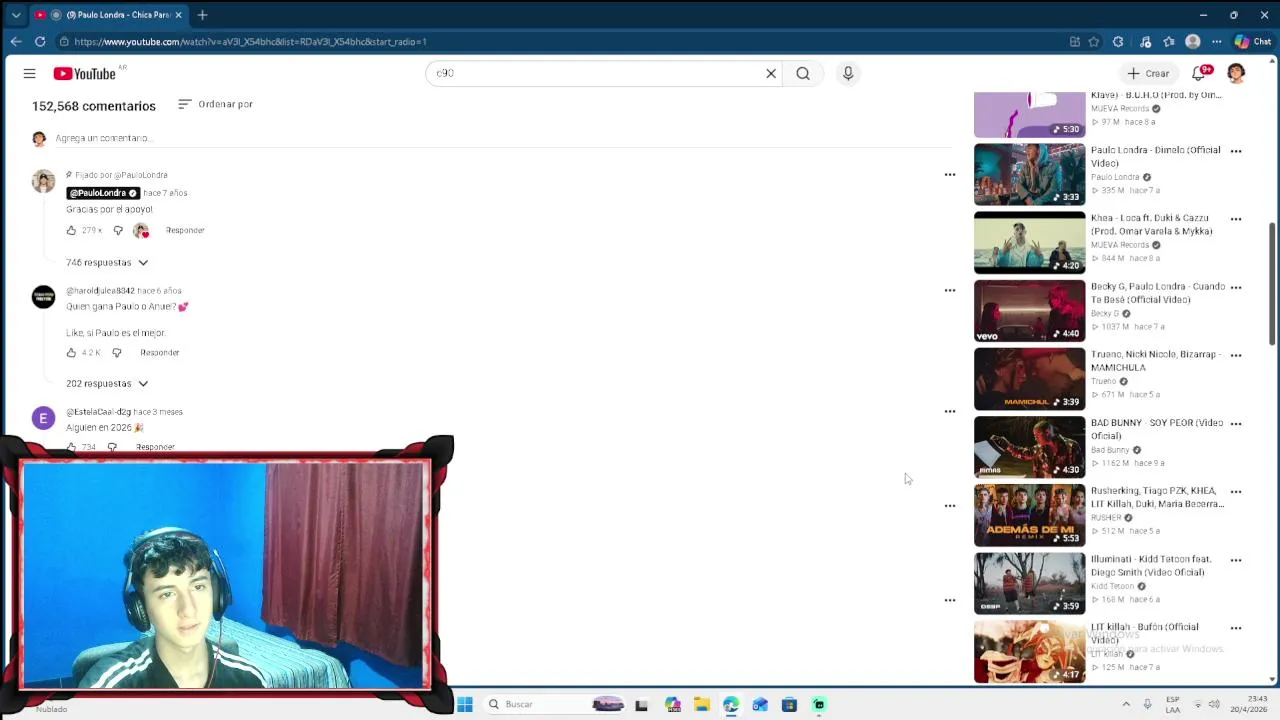Go to the YouTube home logo
Viewport: 1280px width, 720px height.
(85, 73)
